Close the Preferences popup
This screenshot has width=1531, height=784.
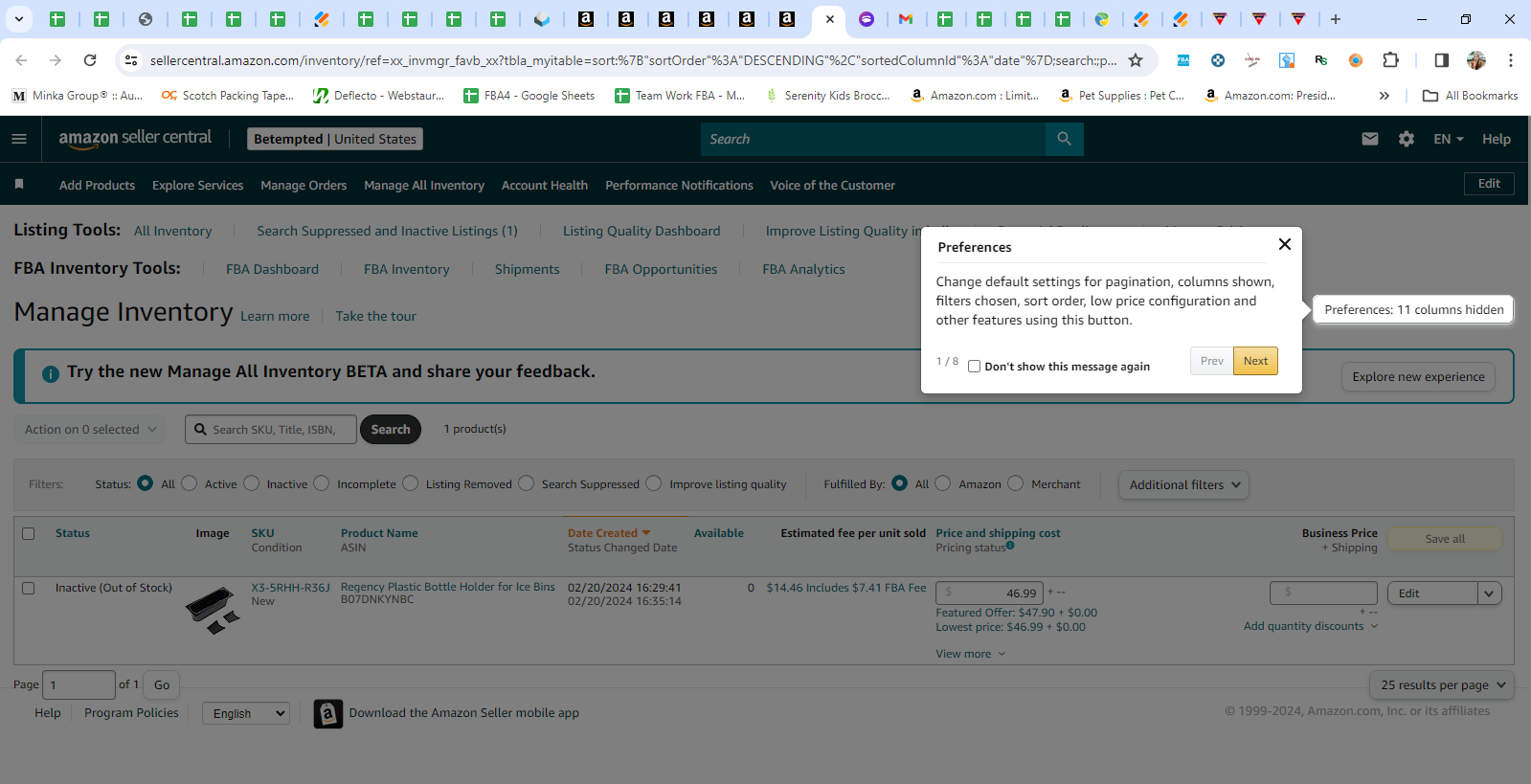[x=1285, y=244]
